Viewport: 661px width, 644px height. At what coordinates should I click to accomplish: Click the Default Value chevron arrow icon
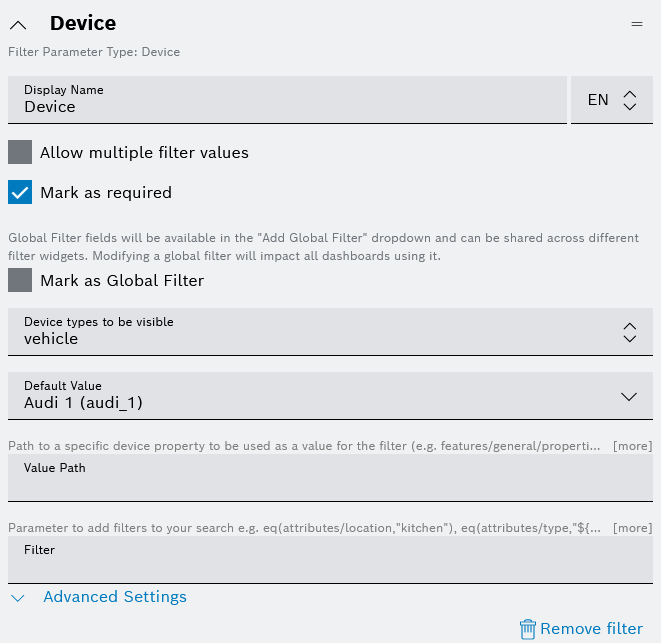pyautogui.click(x=629, y=396)
